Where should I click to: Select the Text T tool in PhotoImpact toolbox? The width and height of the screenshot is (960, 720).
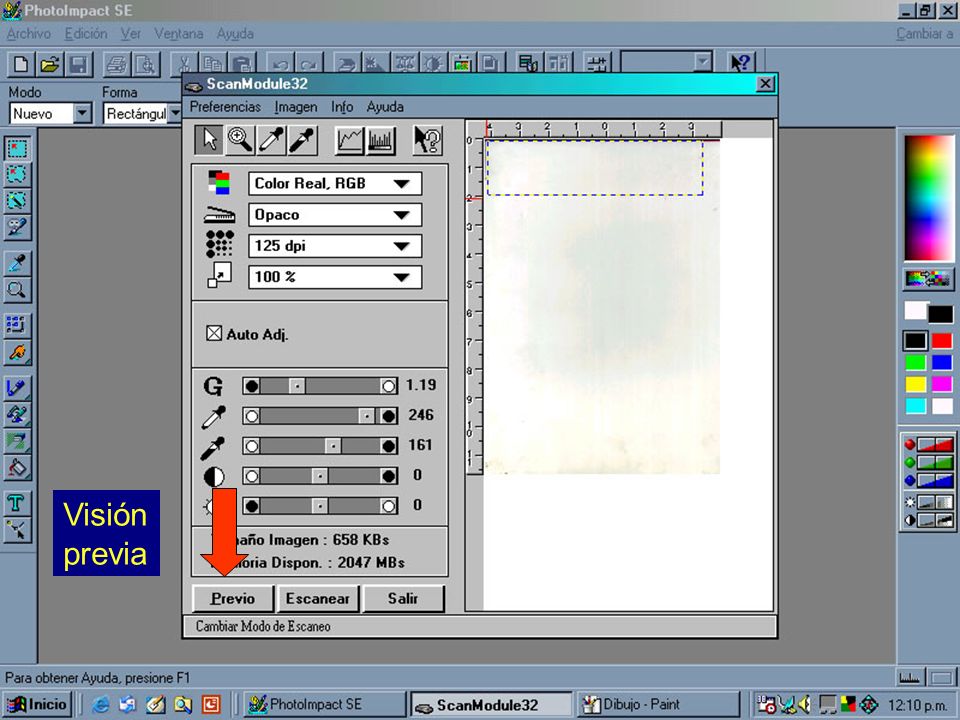coord(17,503)
